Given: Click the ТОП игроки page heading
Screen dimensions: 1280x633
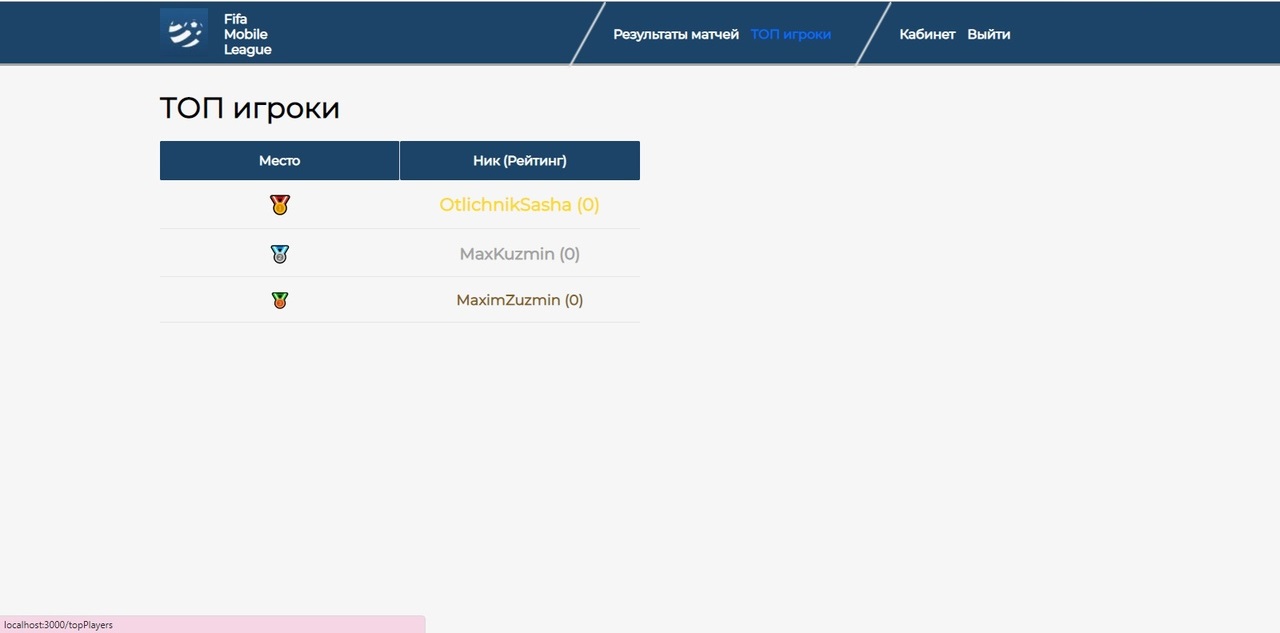Looking at the screenshot, I should coord(250,108).
